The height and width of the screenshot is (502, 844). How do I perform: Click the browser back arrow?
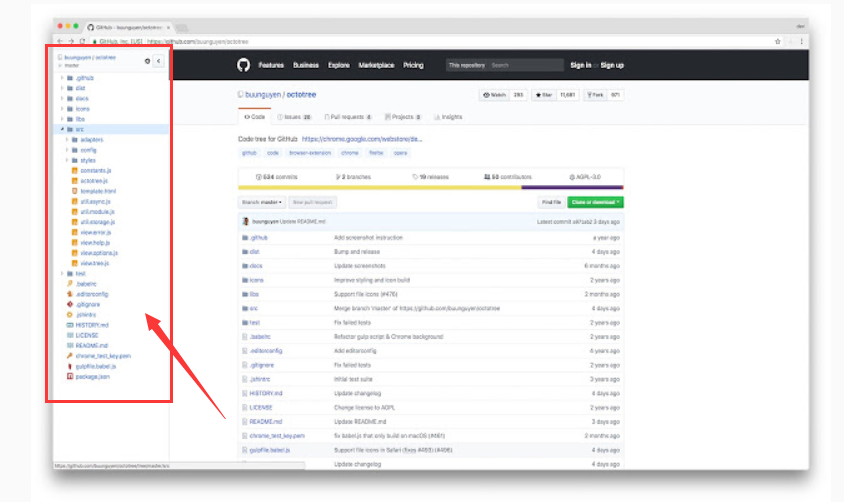pyautogui.click(x=60, y=41)
